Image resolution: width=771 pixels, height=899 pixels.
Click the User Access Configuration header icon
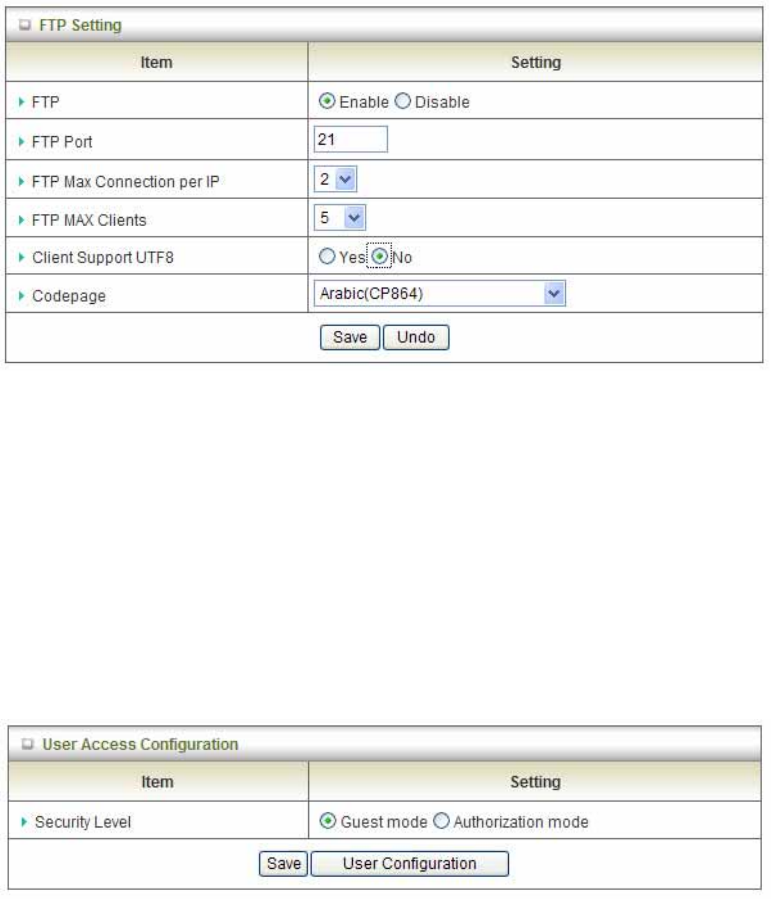tap(28, 744)
